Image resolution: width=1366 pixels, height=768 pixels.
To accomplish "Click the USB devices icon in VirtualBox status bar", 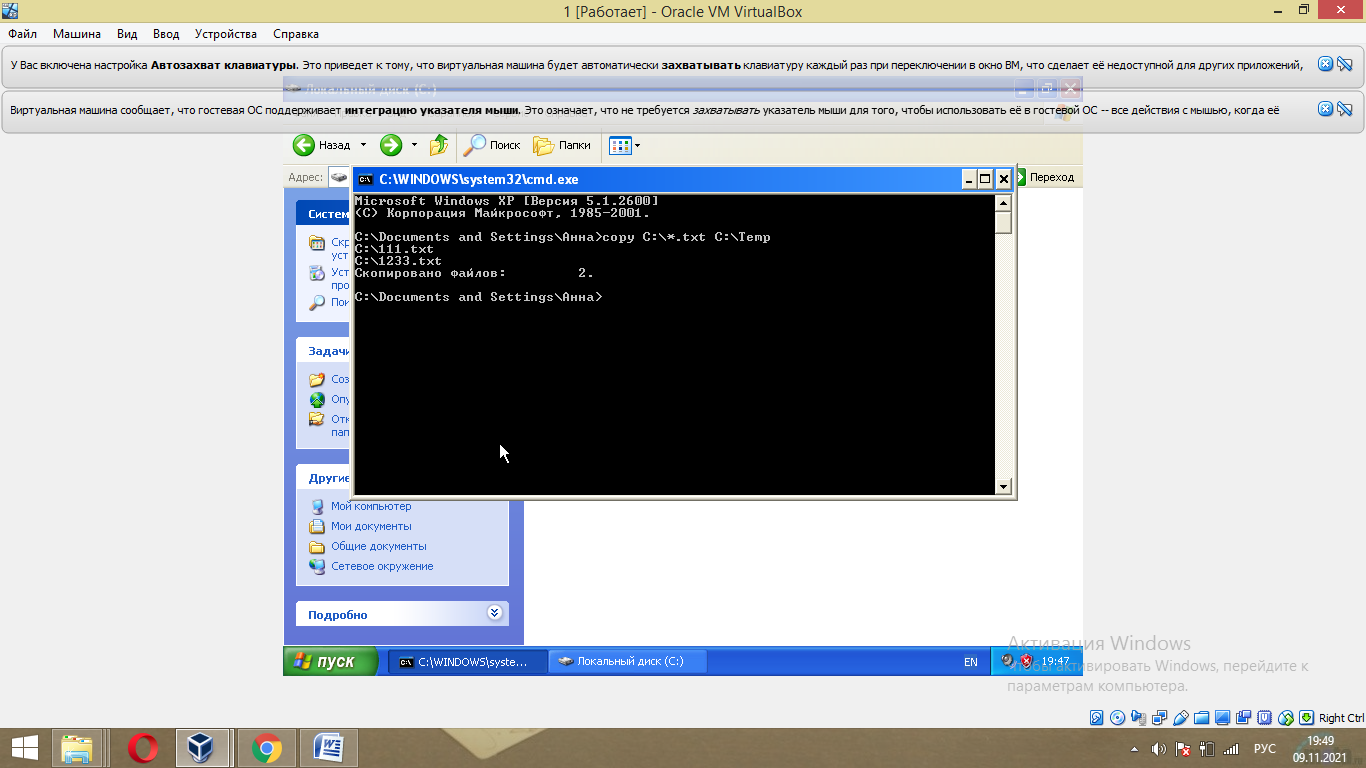I will pyautogui.click(x=1181, y=718).
